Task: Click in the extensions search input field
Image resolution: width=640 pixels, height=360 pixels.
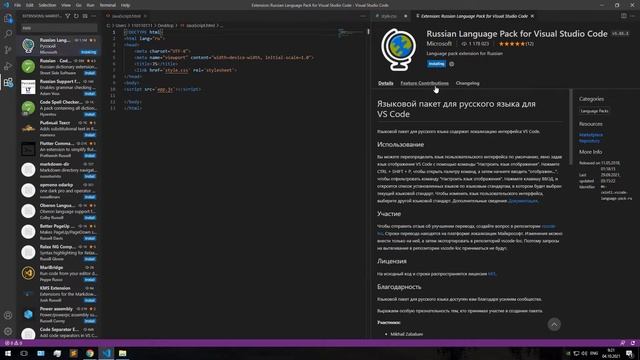Action: click(59, 28)
